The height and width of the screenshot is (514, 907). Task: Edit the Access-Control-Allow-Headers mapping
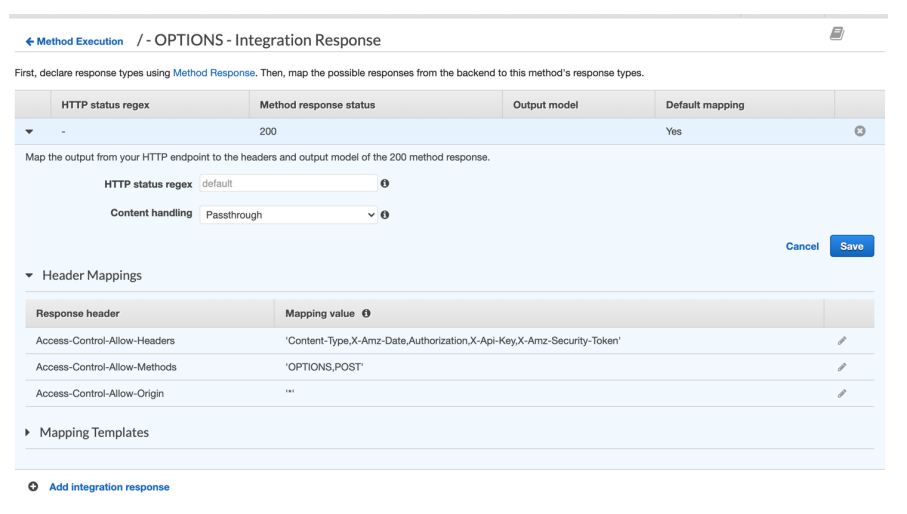click(x=842, y=341)
